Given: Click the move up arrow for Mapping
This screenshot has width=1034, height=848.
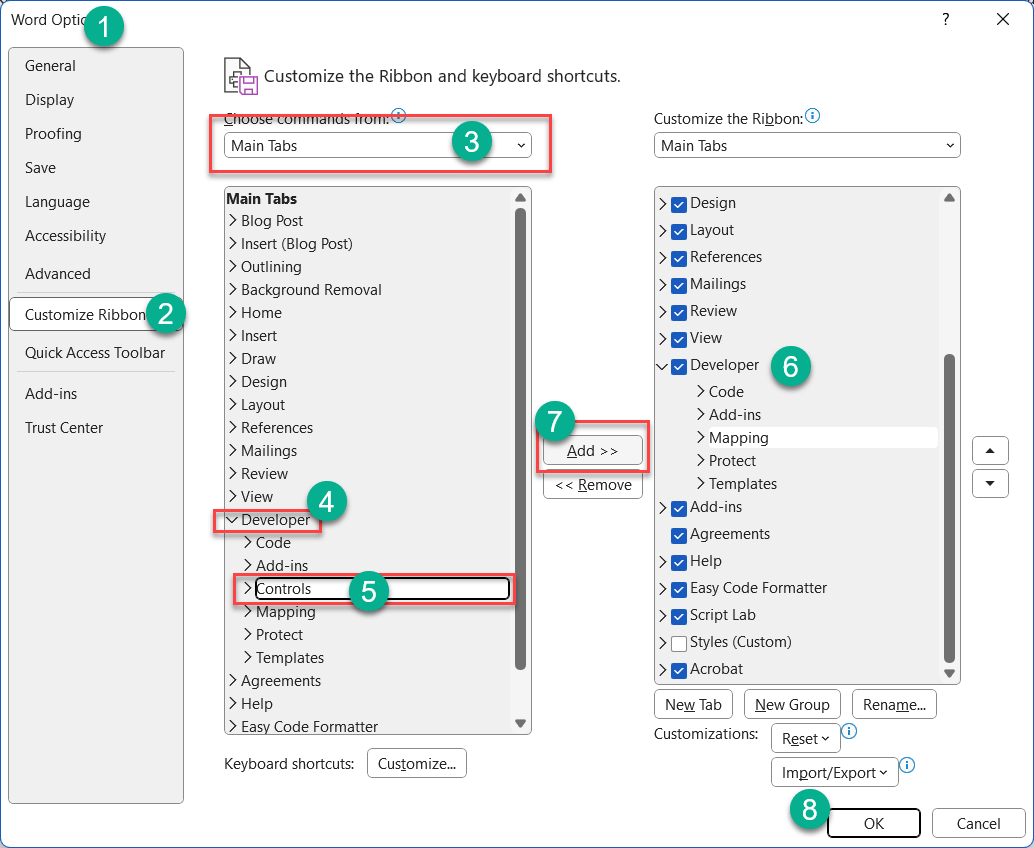Looking at the screenshot, I should click(990, 450).
